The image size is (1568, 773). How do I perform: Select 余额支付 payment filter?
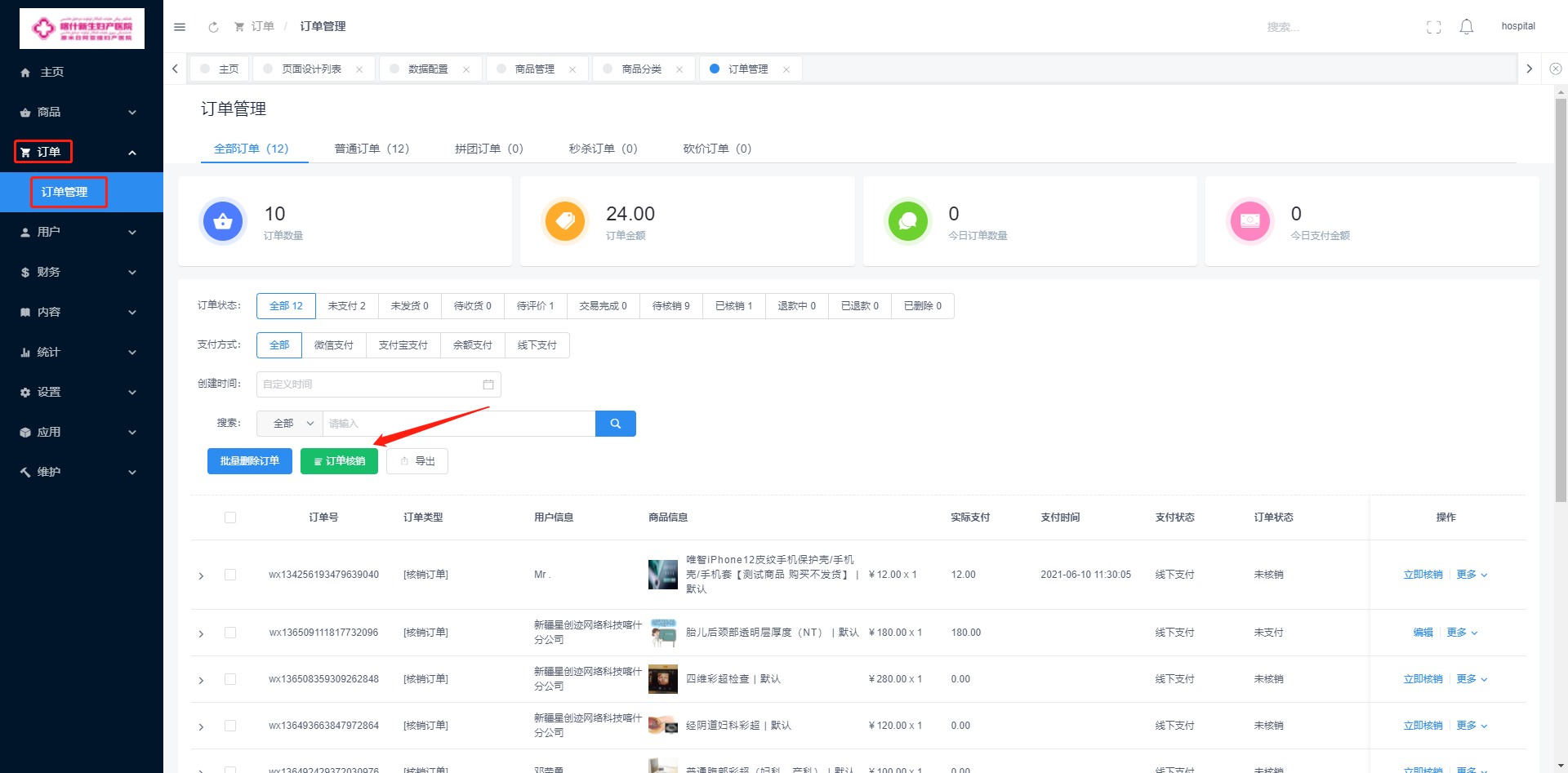pyautogui.click(x=473, y=345)
